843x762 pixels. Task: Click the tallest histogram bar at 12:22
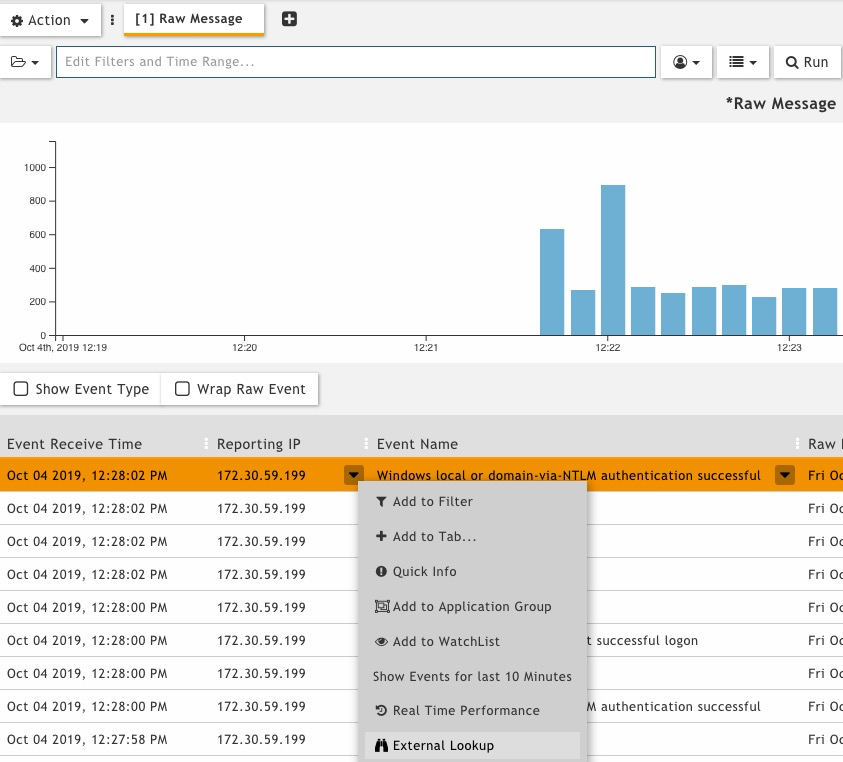(613, 260)
